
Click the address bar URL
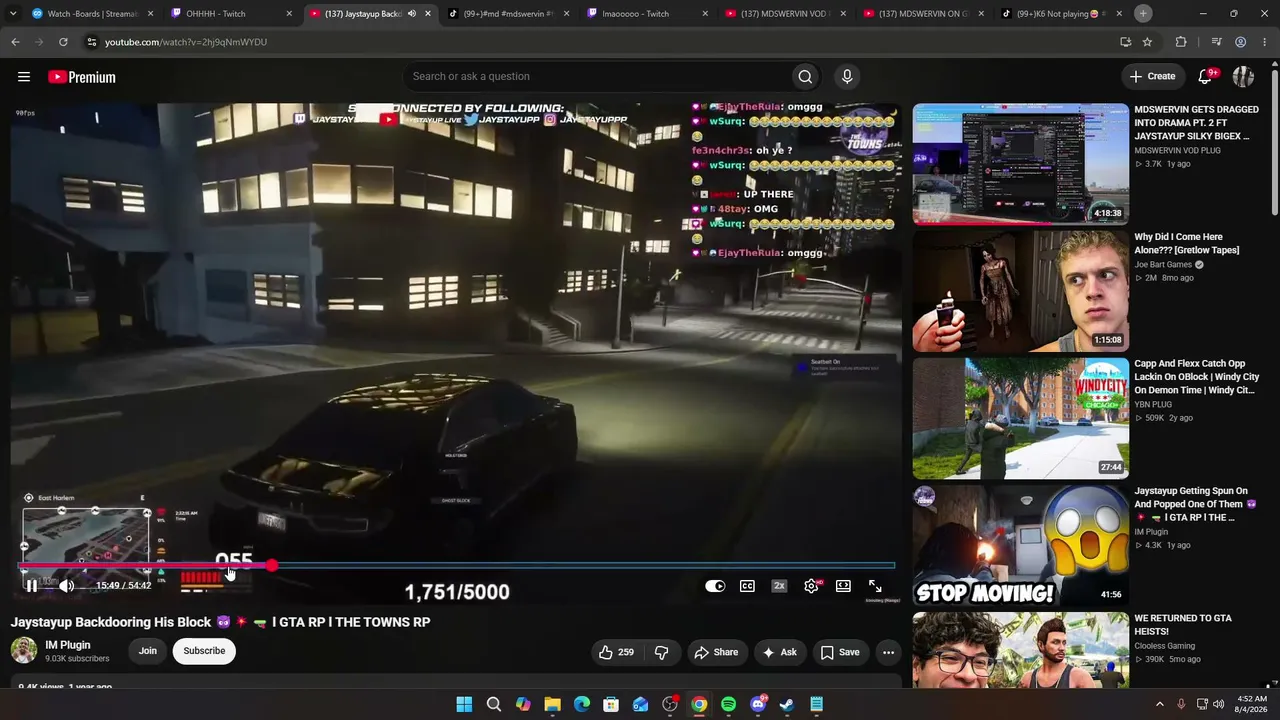(186, 42)
